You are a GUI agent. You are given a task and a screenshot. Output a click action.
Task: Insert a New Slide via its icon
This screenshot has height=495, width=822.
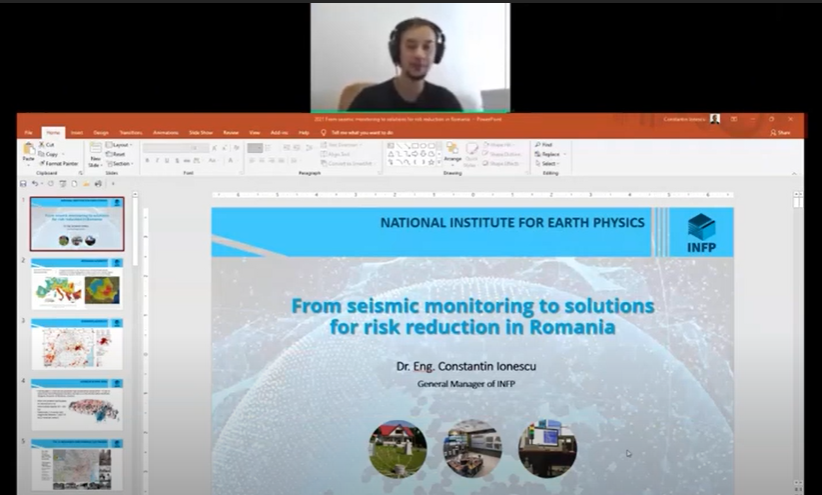pos(95,148)
